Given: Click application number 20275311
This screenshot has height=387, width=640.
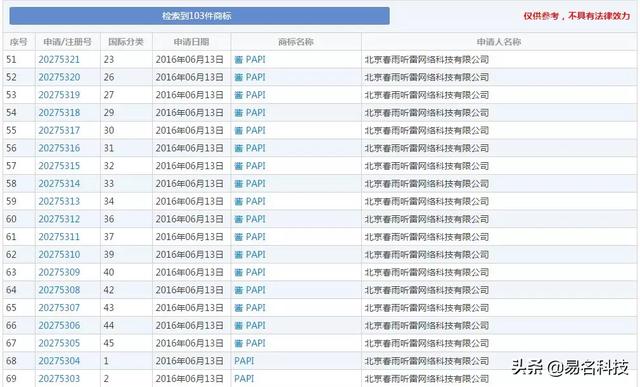Looking at the screenshot, I should [x=59, y=237].
